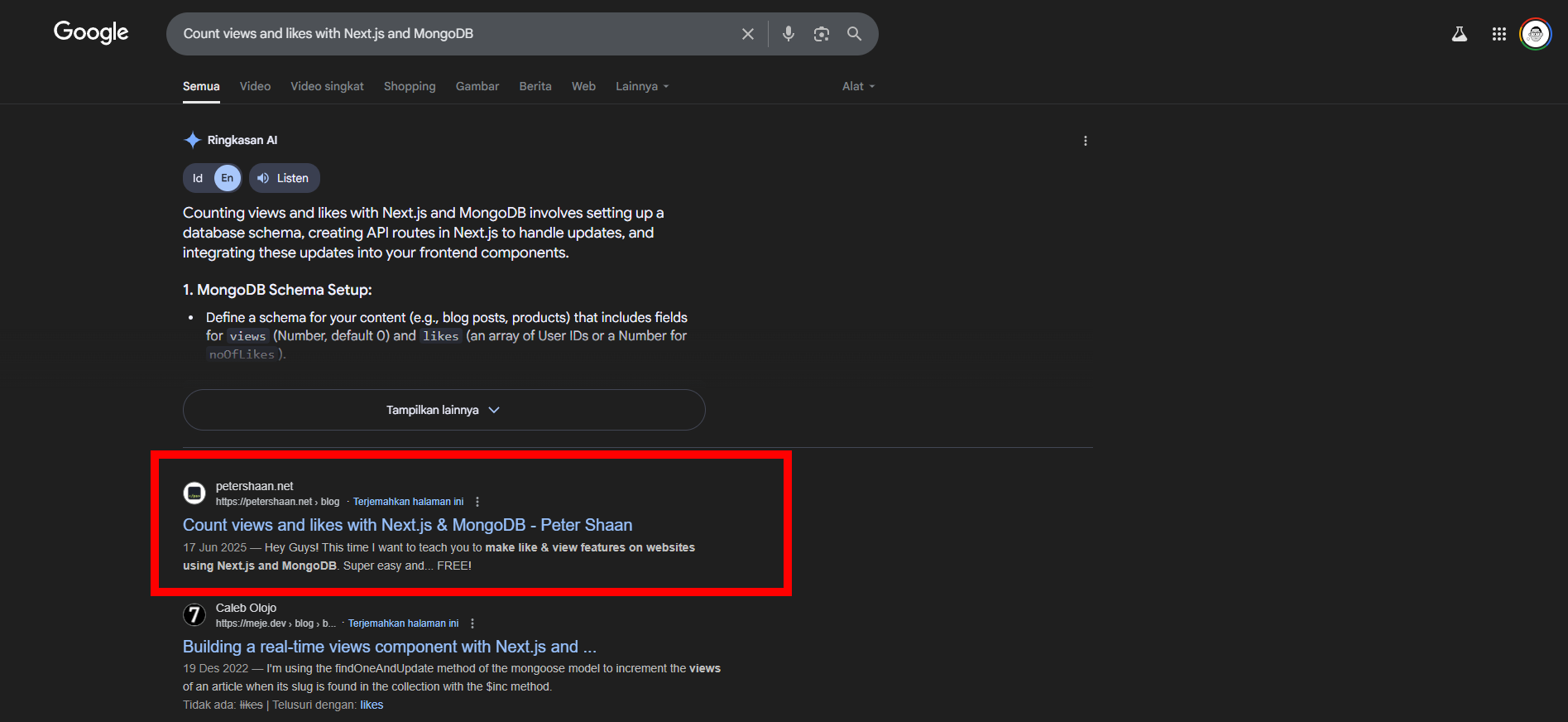Click the https://petershaan.net › blog breadcrumb
The image size is (1568, 722).
[277, 502]
